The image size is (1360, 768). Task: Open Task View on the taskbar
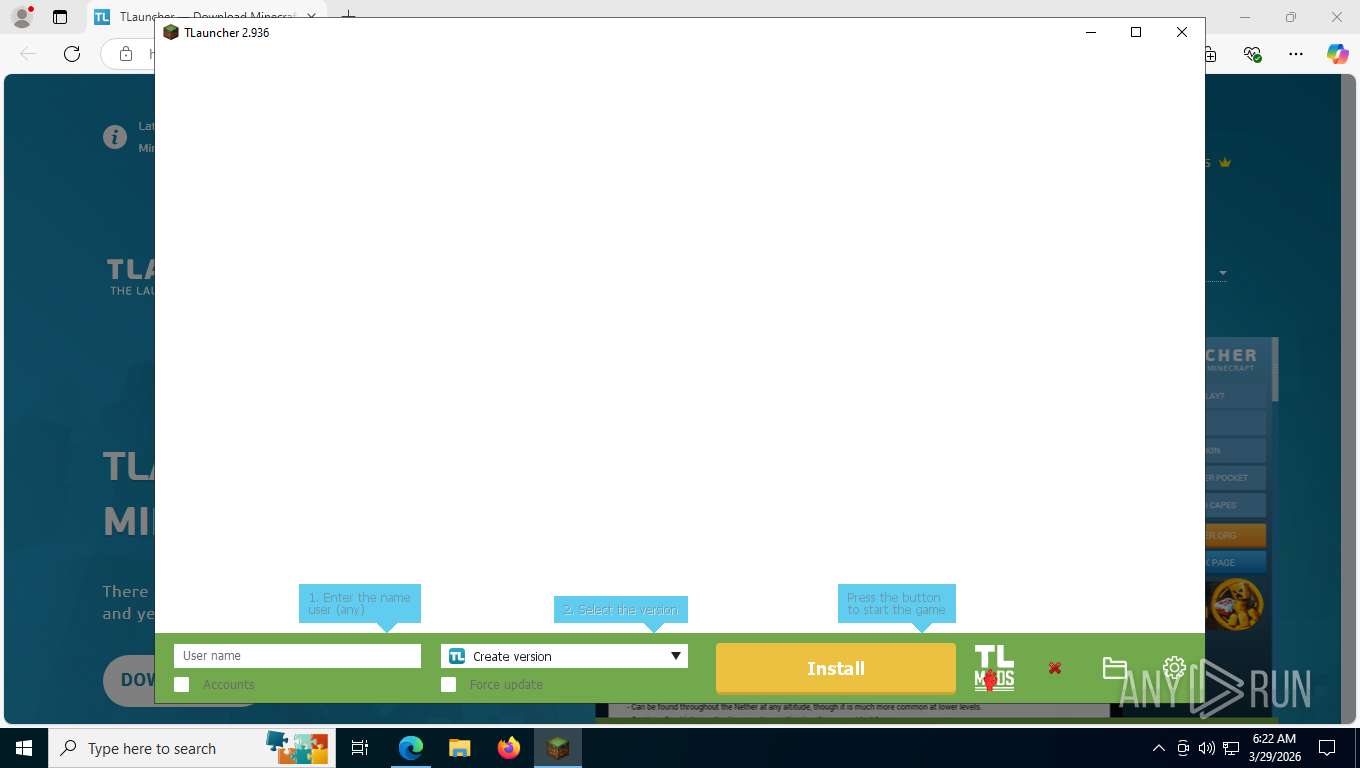pos(360,748)
